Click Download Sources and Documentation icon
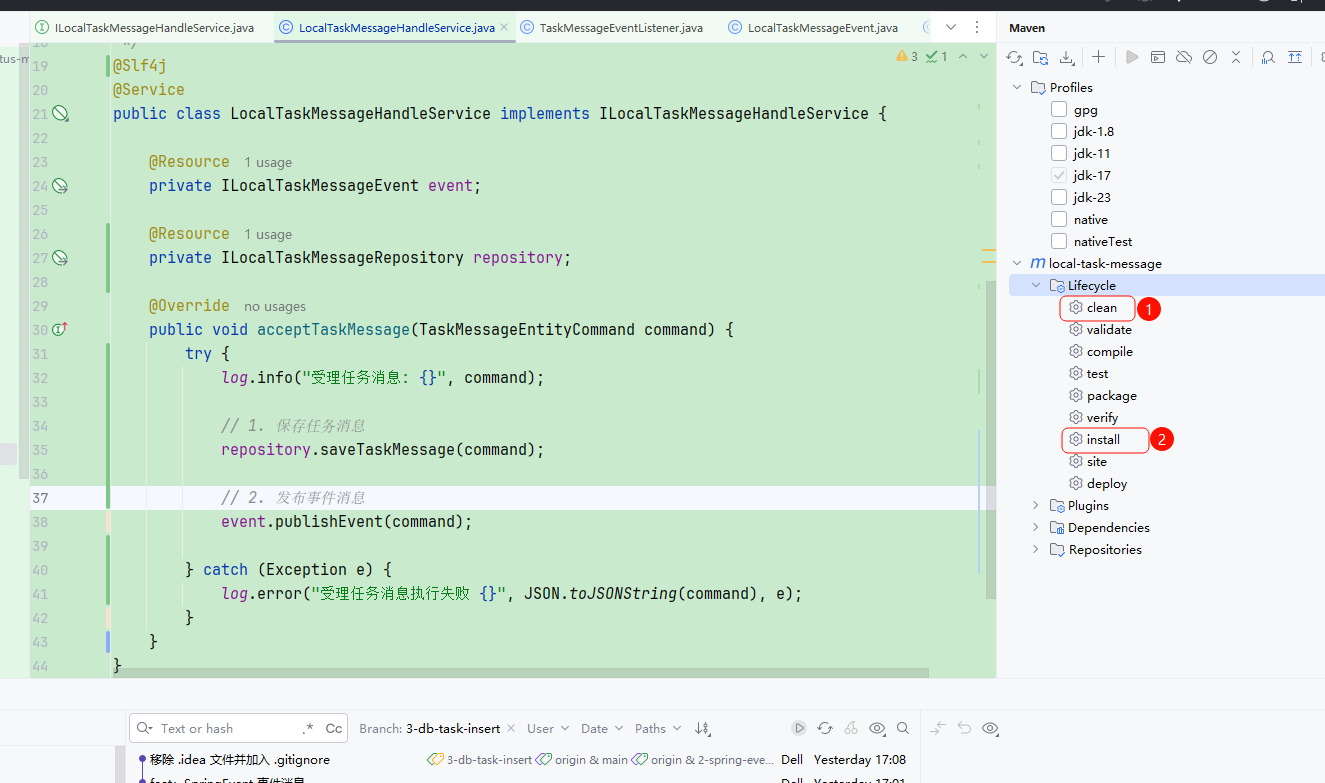This screenshot has height=783, width=1325. tap(1067, 58)
